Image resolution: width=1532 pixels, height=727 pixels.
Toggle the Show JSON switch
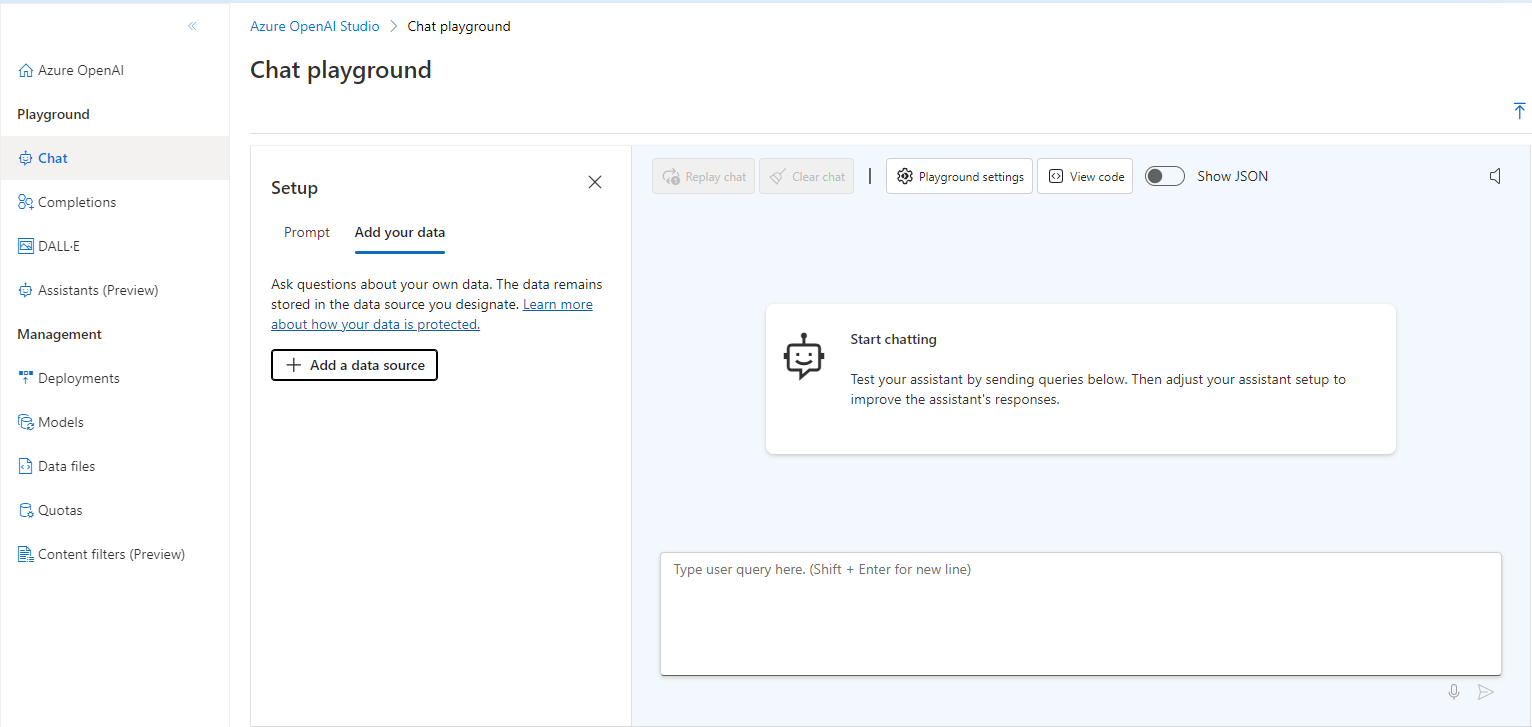[1164, 176]
